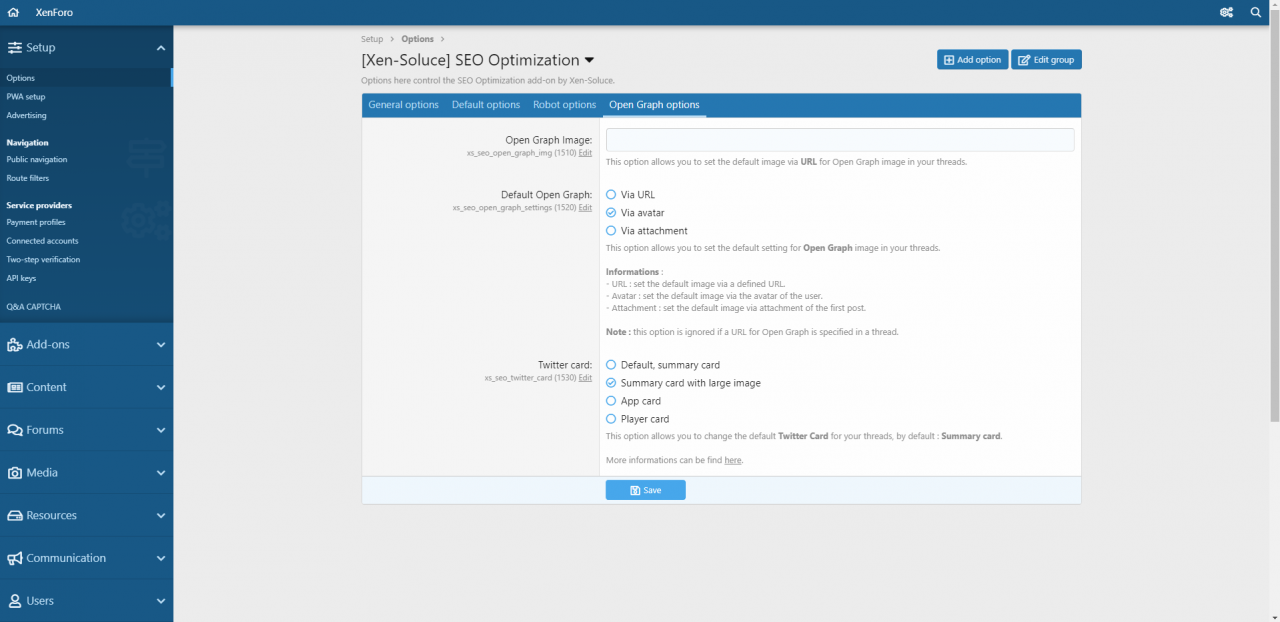Switch to Default options tab

(486, 105)
